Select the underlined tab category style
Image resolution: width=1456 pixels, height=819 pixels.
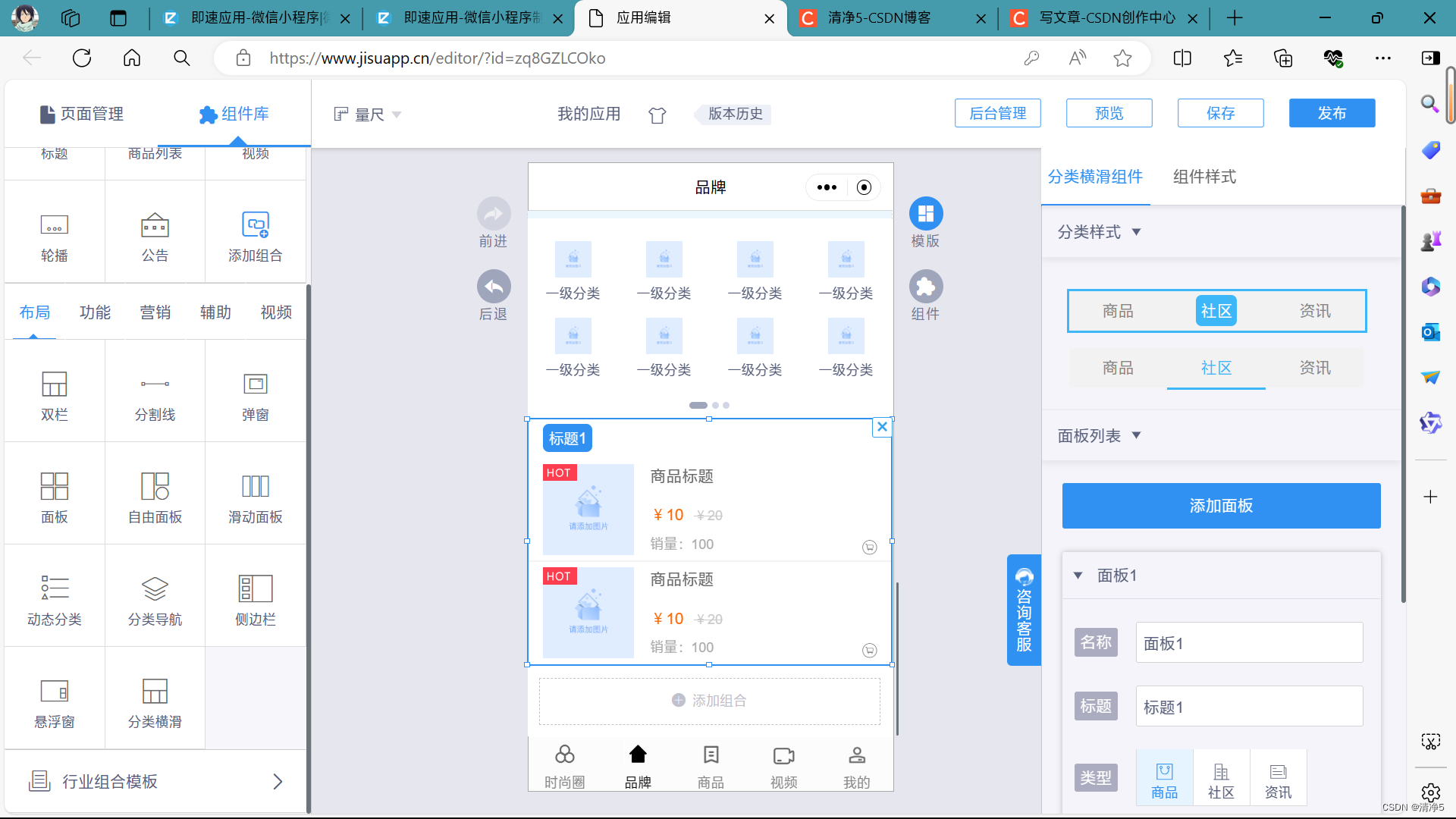tap(1216, 369)
